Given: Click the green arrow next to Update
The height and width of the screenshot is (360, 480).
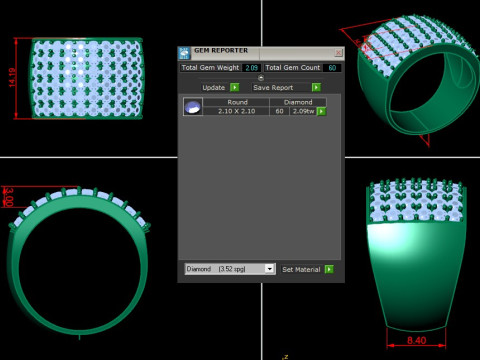Looking at the screenshot, I should [235, 87].
